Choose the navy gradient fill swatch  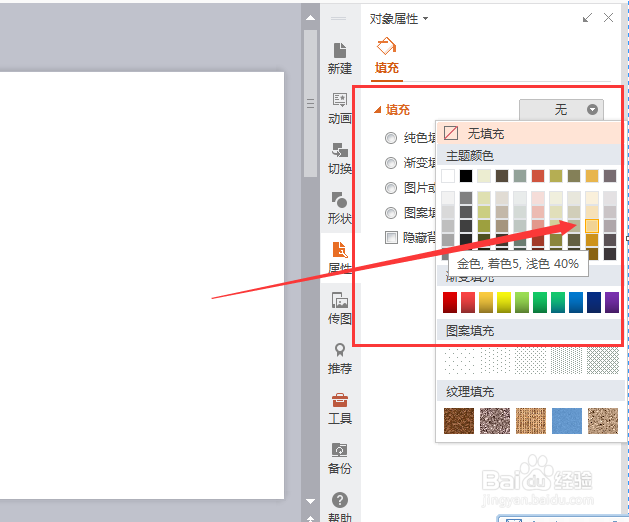coord(594,302)
